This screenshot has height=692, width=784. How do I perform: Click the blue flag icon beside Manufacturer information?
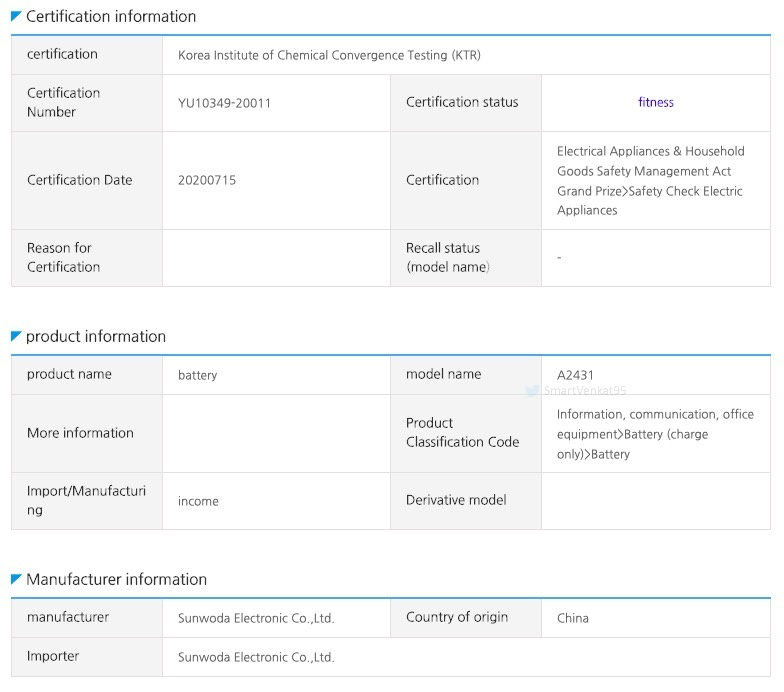[16, 579]
